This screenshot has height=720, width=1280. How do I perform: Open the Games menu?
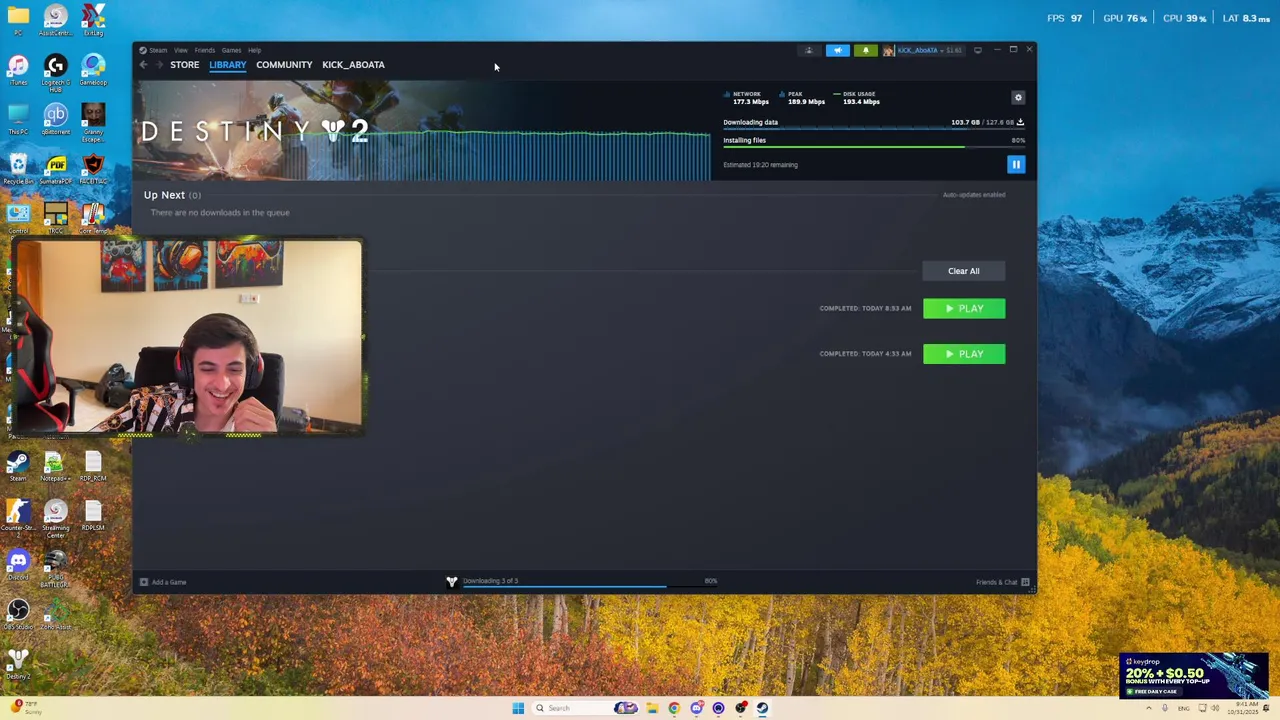click(x=231, y=50)
